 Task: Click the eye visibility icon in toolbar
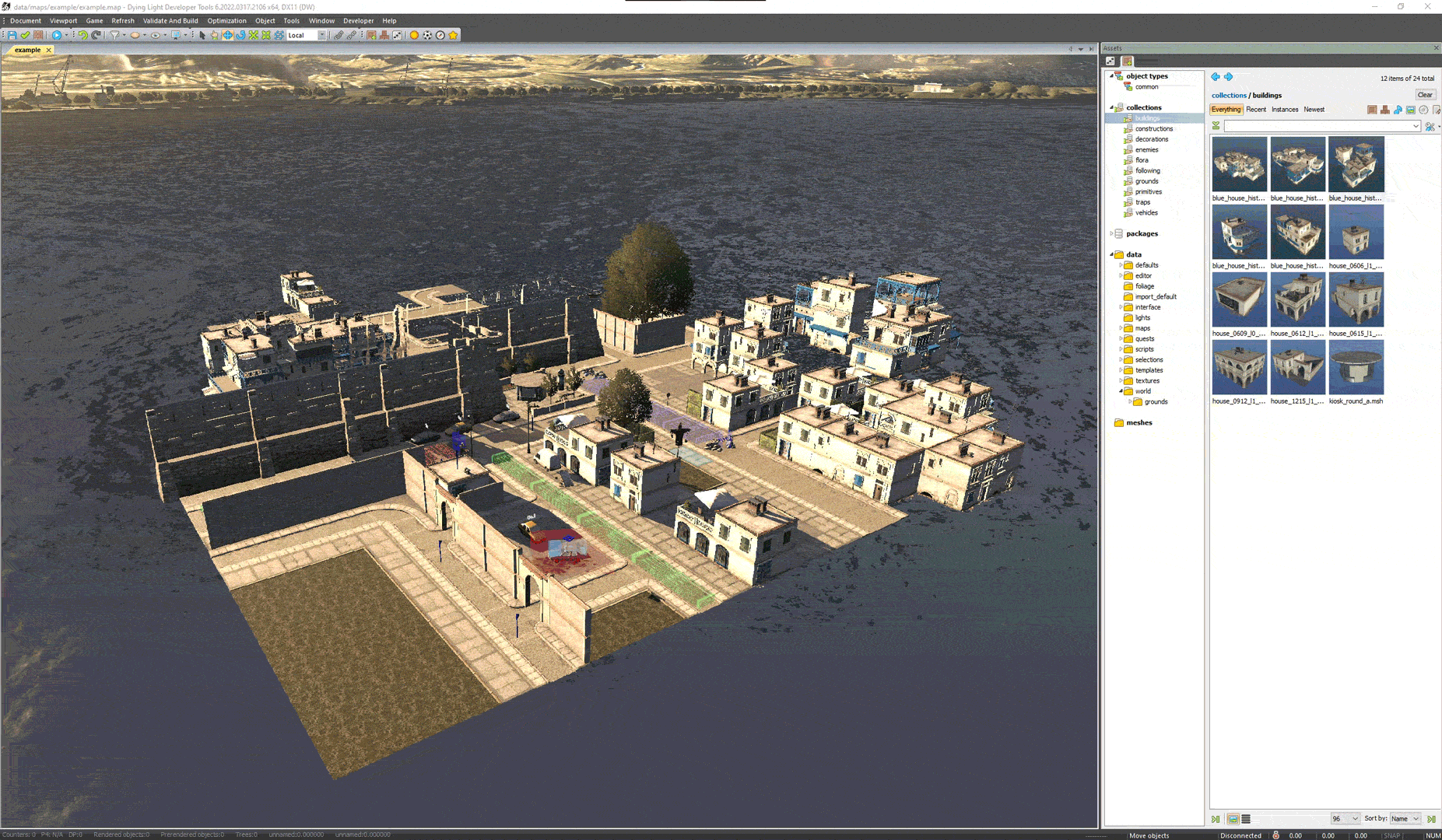(155, 35)
